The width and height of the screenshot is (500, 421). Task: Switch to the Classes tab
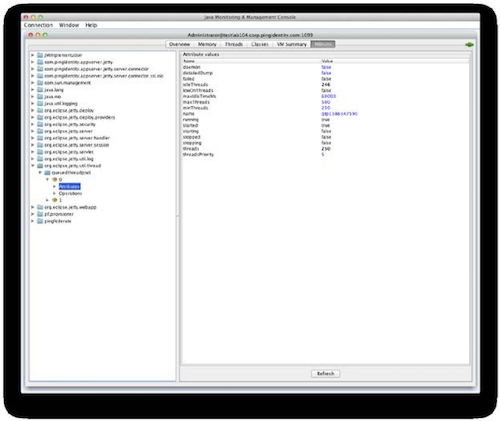tap(260, 44)
